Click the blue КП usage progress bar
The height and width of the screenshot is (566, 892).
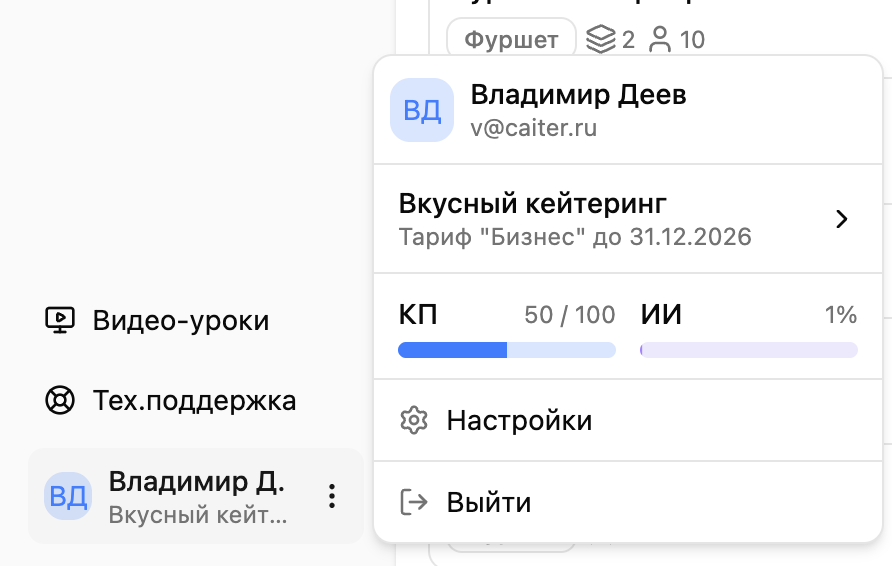click(506, 350)
